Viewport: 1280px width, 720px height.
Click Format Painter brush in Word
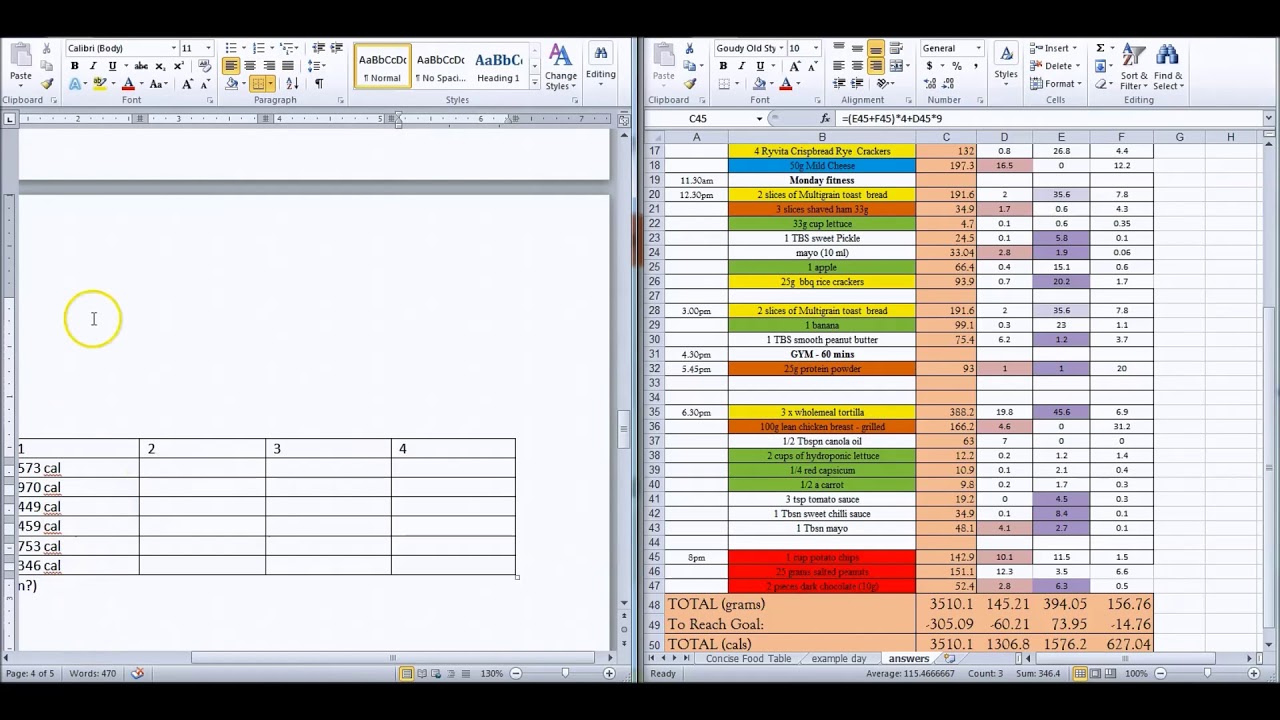(46, 84)
